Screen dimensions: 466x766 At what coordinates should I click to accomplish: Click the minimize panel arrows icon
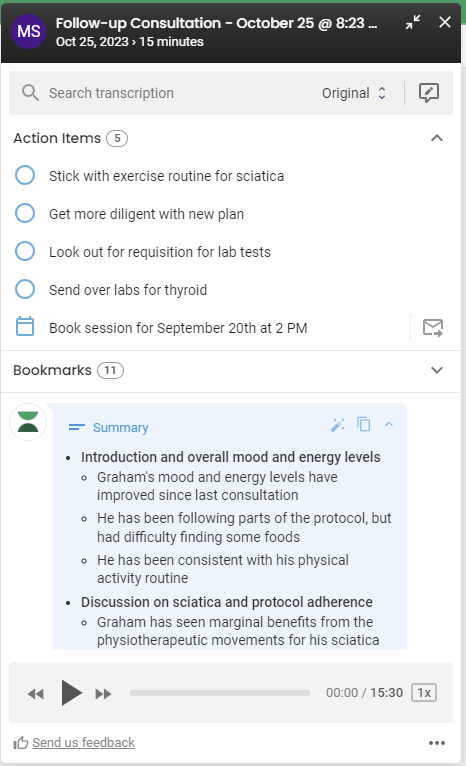[x=413, y=22]
